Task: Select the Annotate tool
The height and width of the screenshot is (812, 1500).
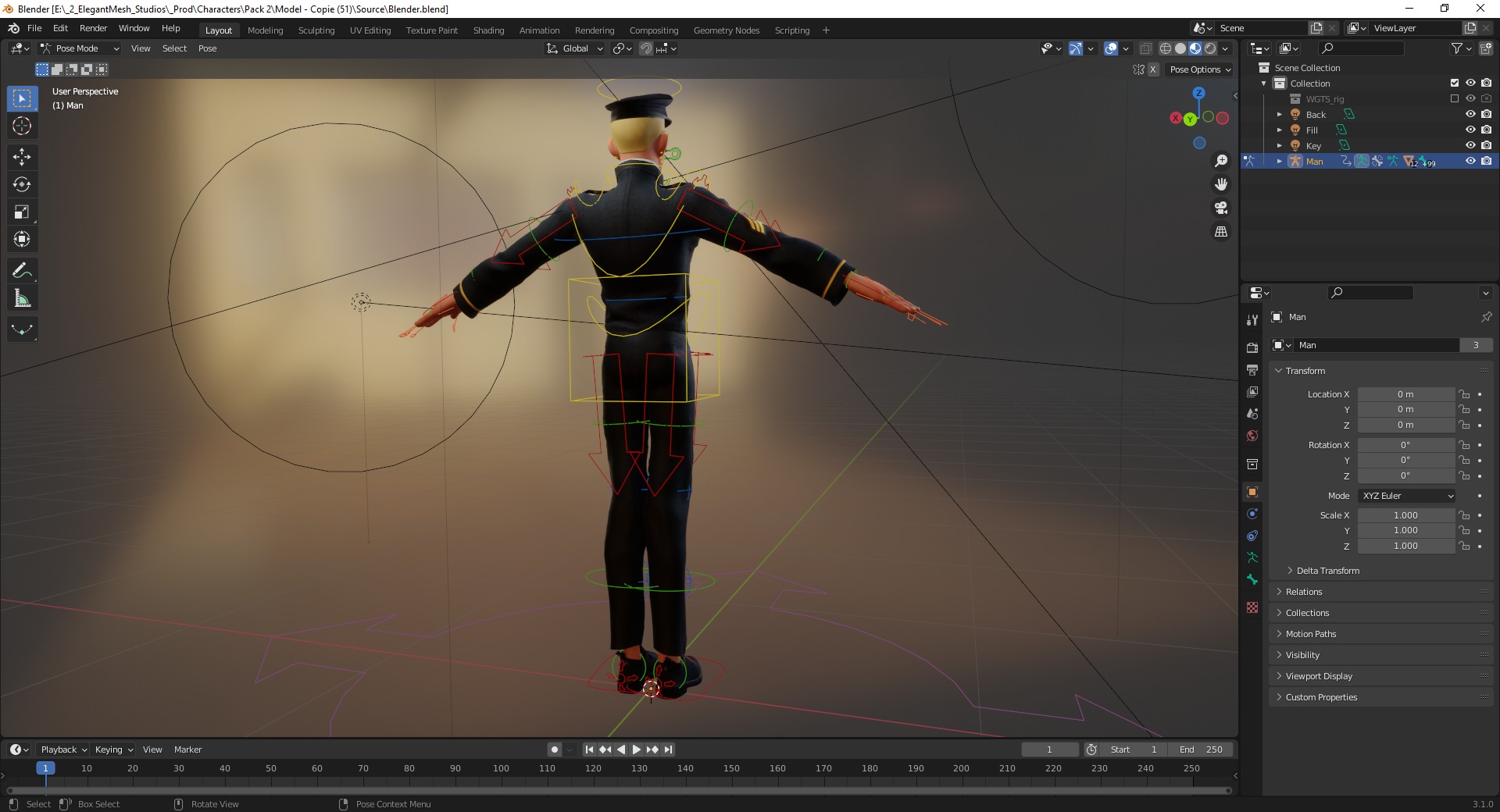Action: pyautogui.click(x=22, y=271)
